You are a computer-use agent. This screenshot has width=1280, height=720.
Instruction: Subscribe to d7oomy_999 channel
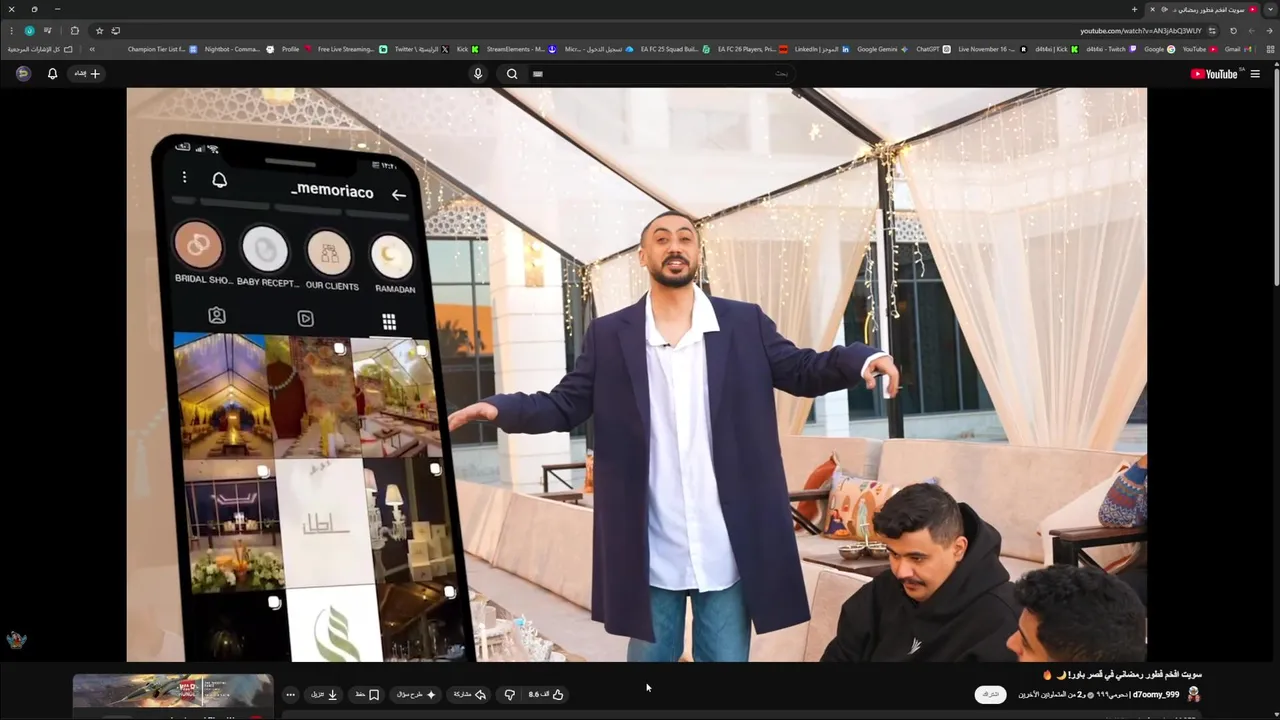click(x=990, y=694)
